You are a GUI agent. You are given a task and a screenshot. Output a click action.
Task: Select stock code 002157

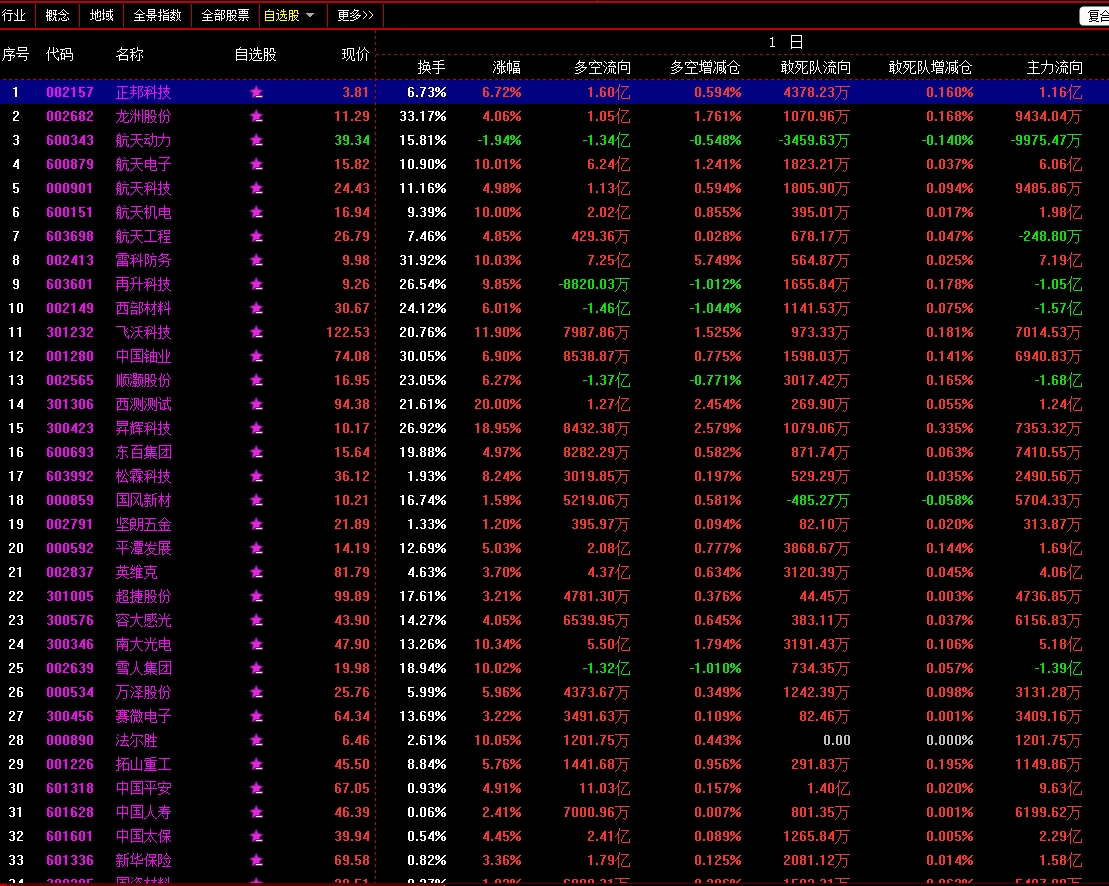pos(70,93)
